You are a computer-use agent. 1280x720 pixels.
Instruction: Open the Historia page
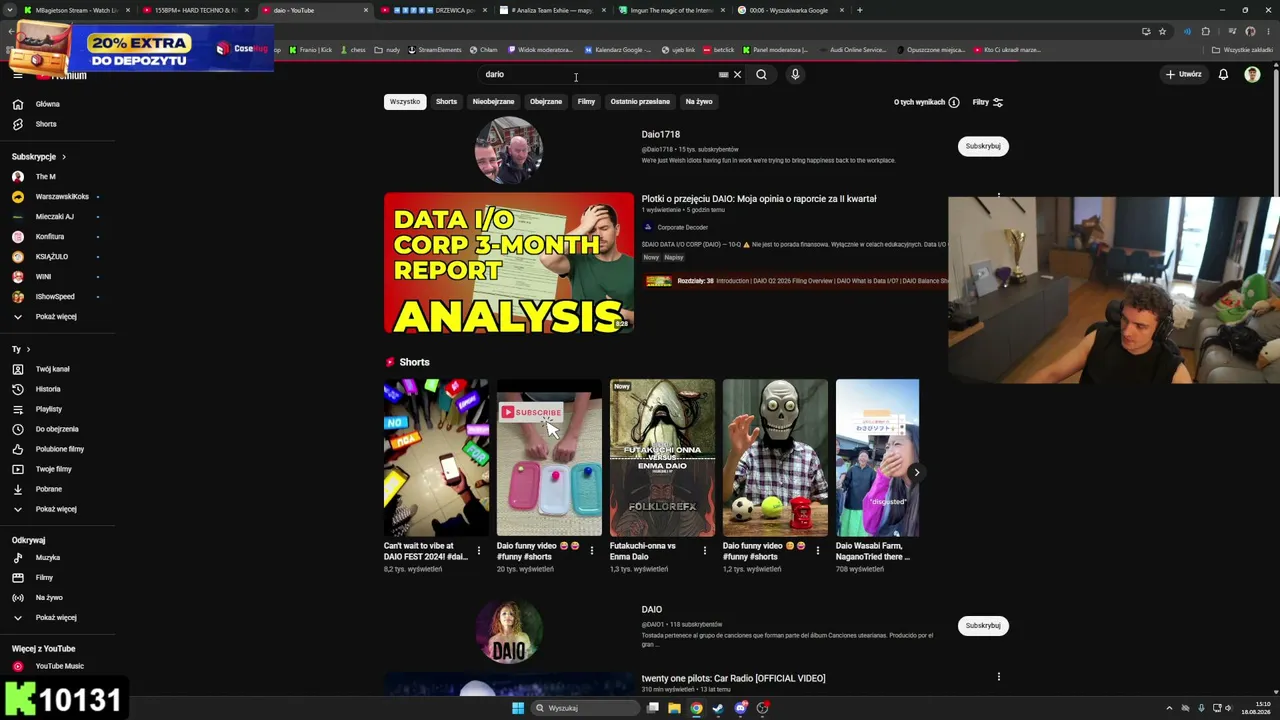tap(48, 389)
